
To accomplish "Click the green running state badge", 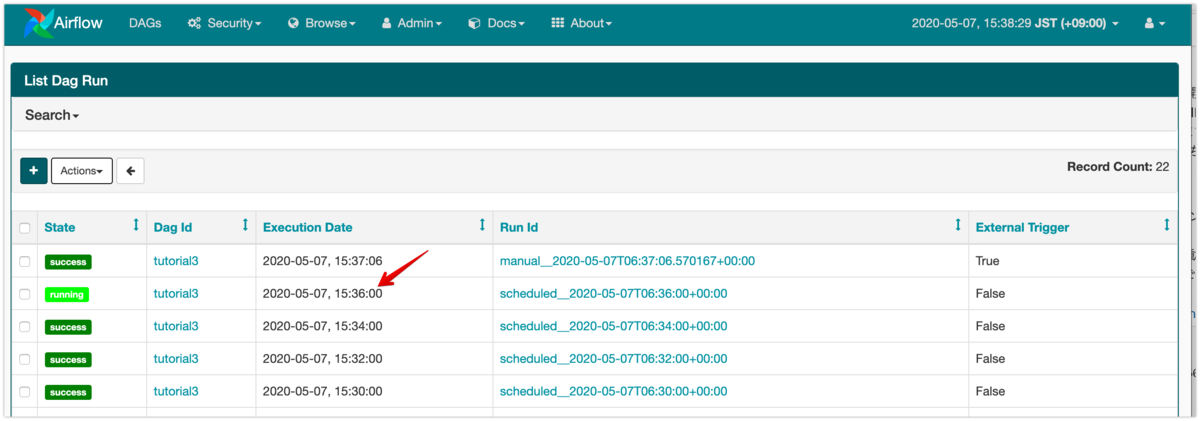I will (67, 295).
